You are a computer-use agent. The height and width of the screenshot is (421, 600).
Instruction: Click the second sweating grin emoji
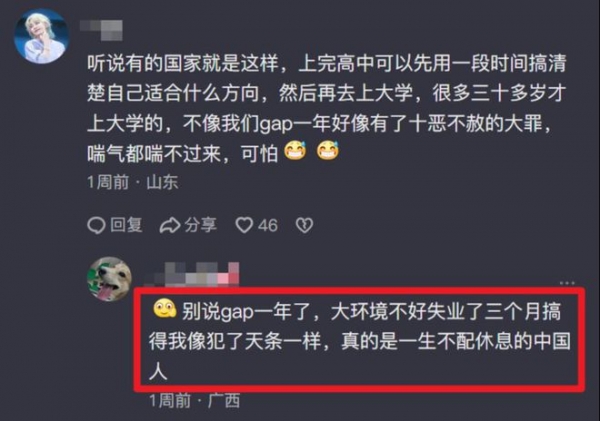click(328, 151)
